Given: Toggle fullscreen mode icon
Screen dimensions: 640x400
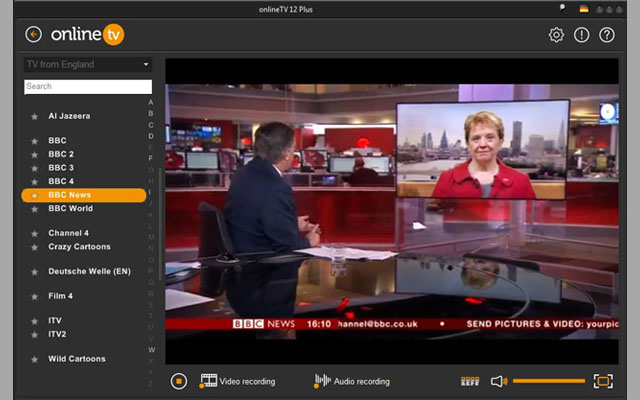Looking at the screenshot, I should click(603, 381).
